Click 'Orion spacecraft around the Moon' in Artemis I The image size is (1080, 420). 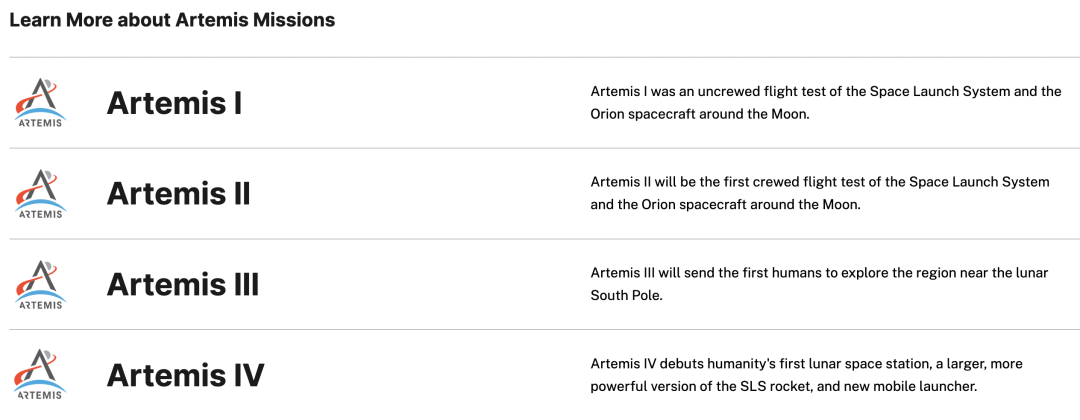[x=699, y=114]
